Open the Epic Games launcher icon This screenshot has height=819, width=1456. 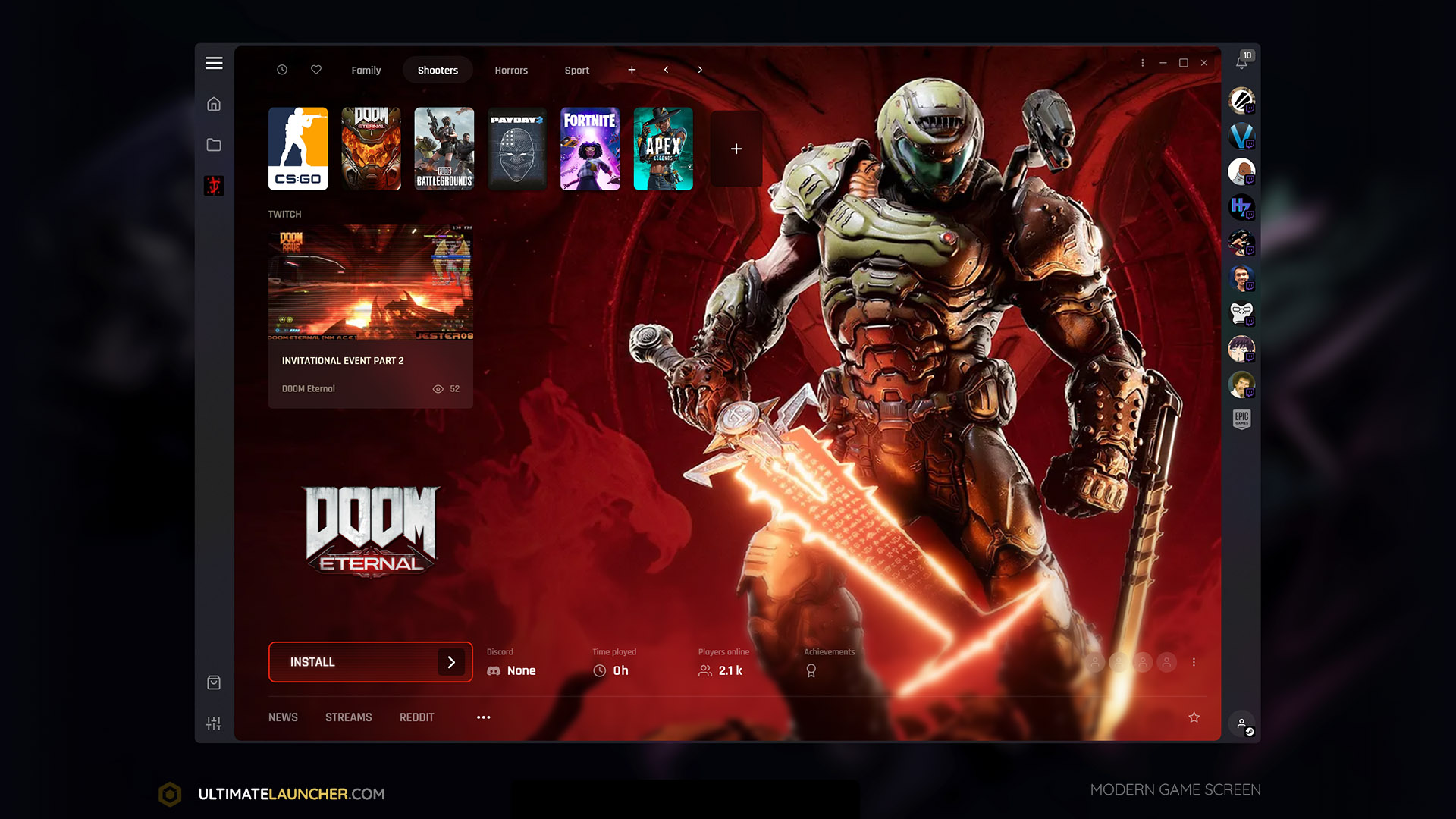tap(1241, 419)
